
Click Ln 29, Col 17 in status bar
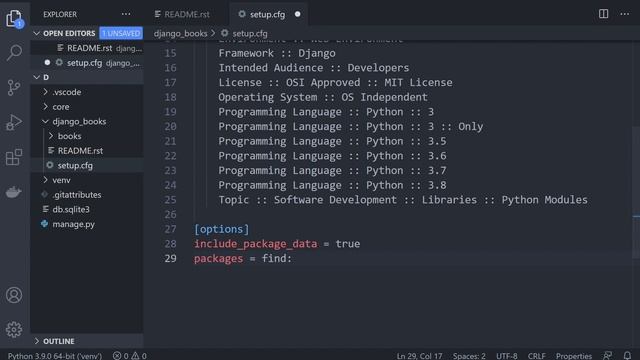click(x=419, y=356)
